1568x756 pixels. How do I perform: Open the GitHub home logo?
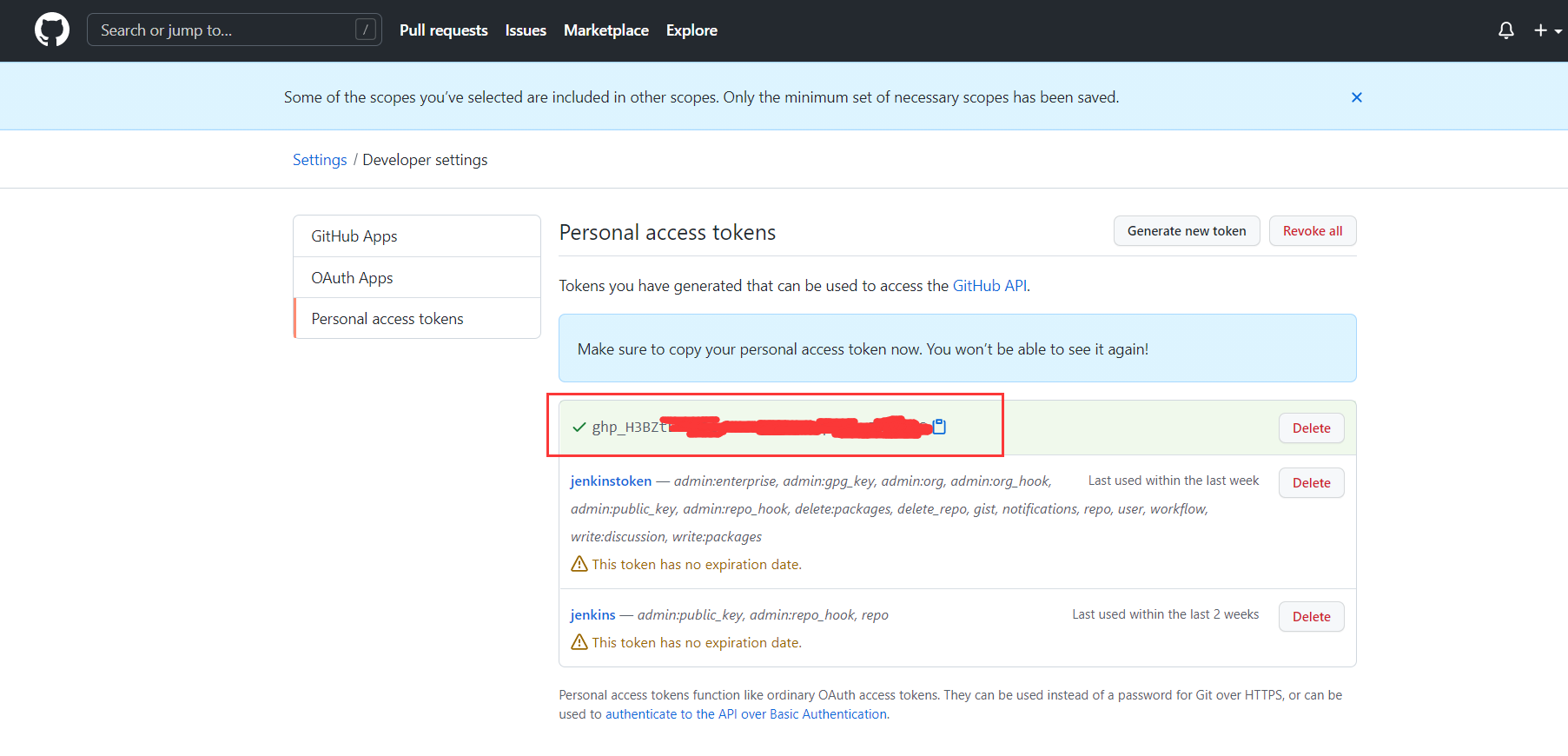point(52,30)
